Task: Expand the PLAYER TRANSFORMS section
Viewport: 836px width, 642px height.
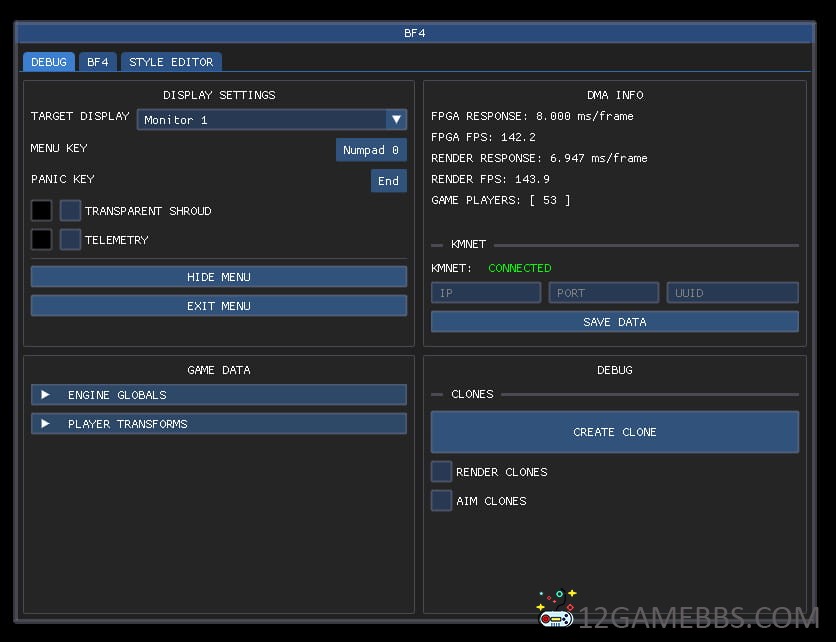Action: pos(219,424)
